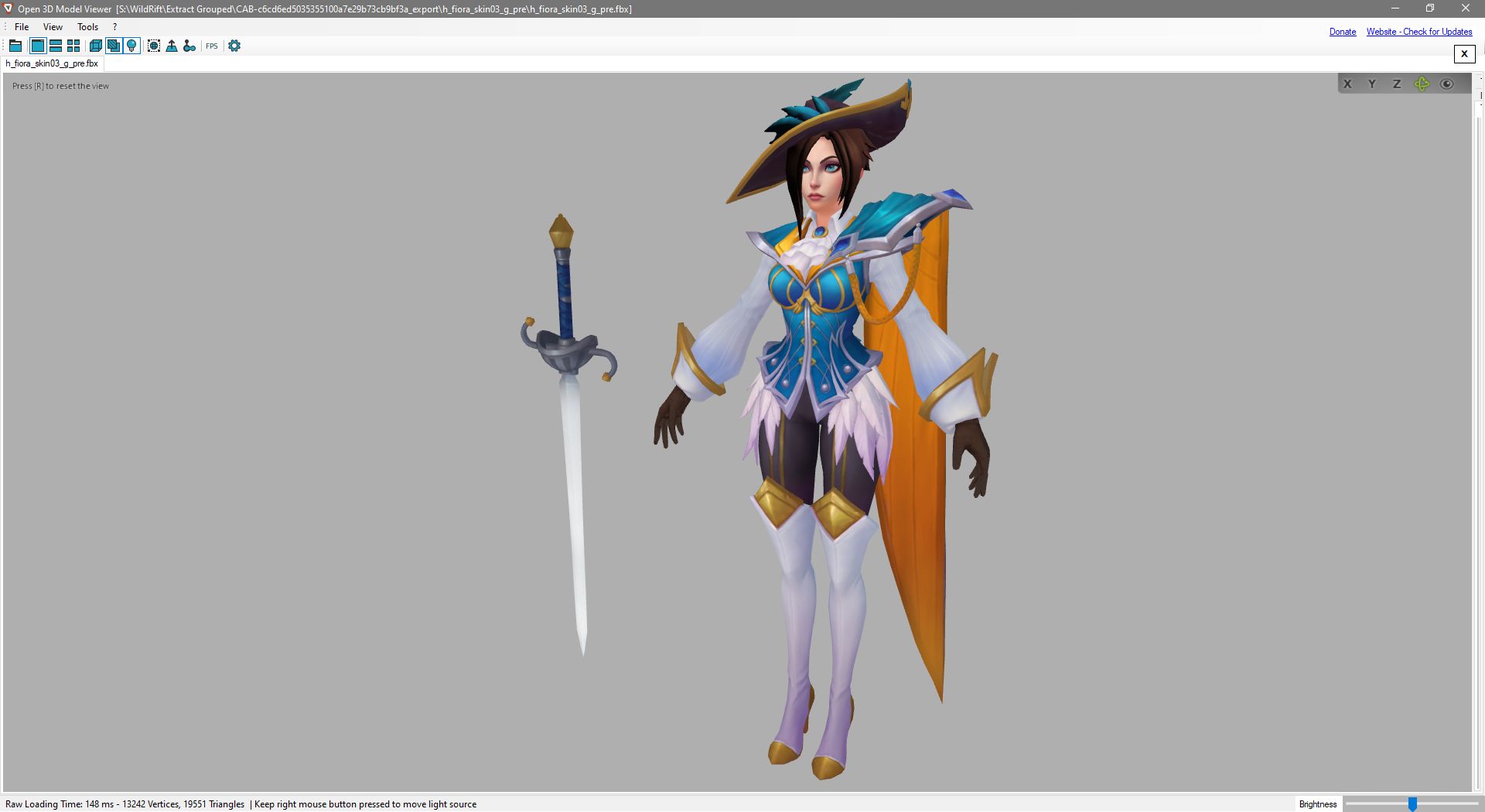Enable wireframe cube display mode
Screen dimensions: 1485x812
pos(95,46)
